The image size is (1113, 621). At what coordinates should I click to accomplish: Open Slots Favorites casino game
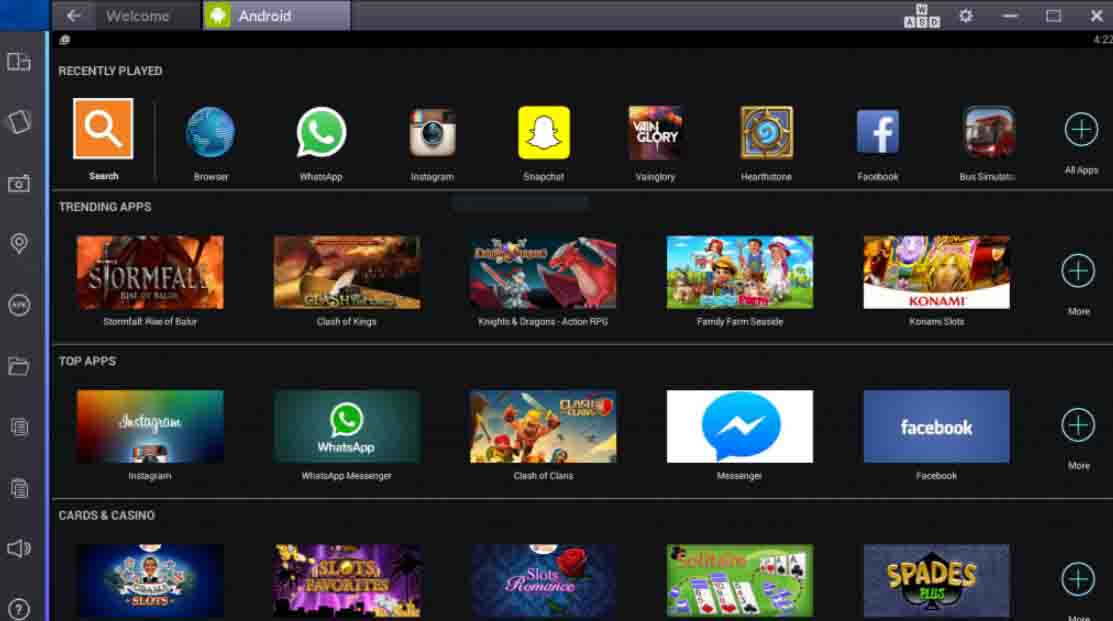pos(346,581)
